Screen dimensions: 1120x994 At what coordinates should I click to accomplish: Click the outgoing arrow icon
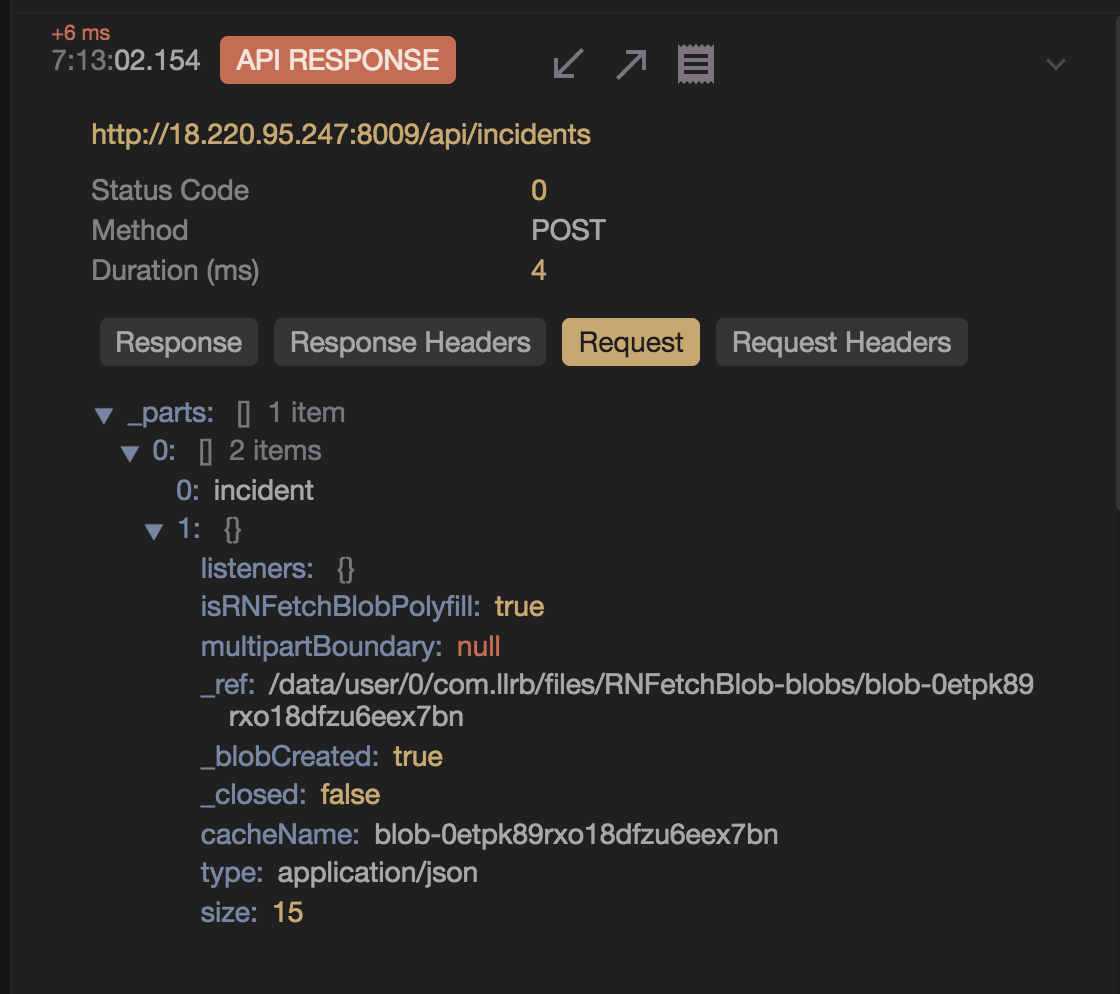point(631,64)
